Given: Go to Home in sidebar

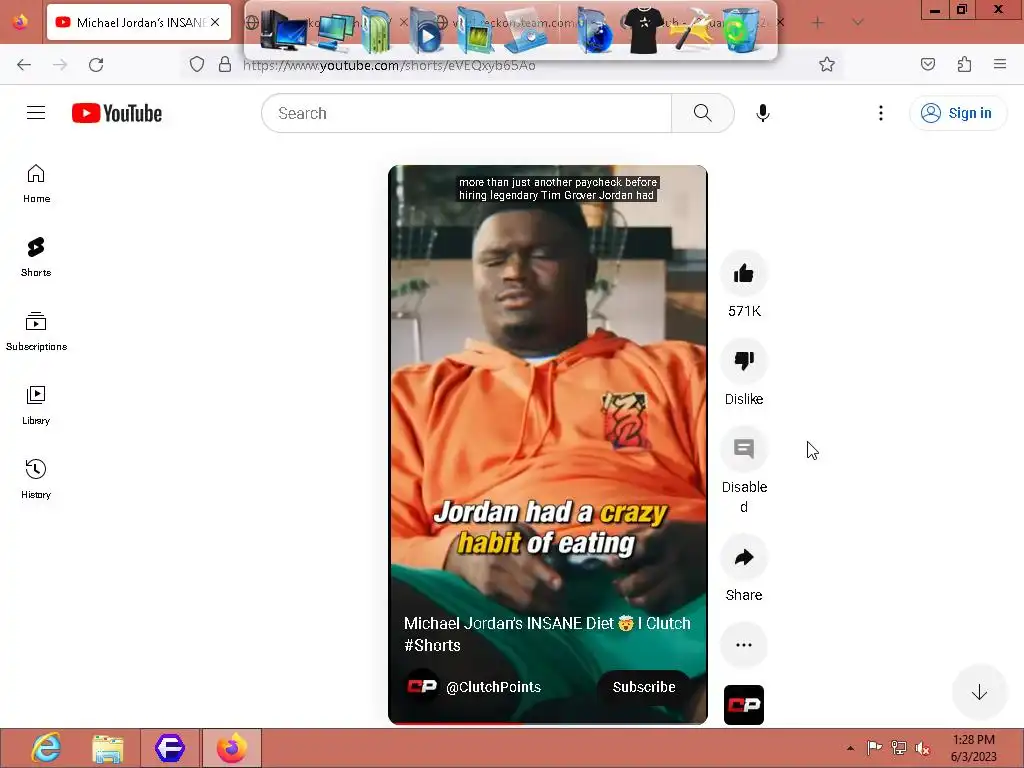Looking at the screenshot, I should [x=36, y=184].
